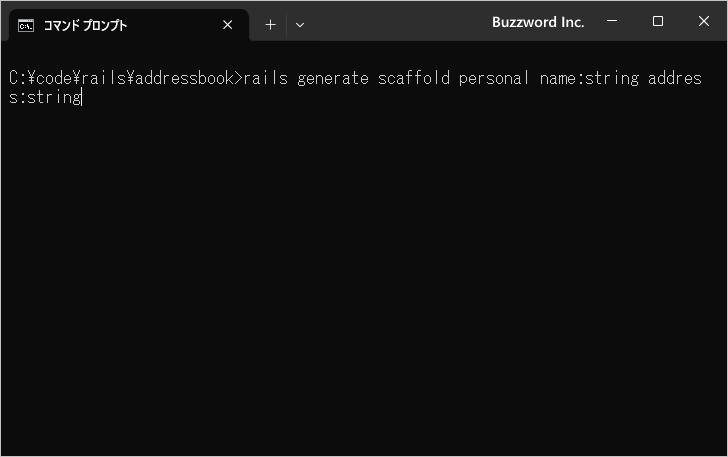
Task: Close the terminal window
Action: [x=704, y=21]
